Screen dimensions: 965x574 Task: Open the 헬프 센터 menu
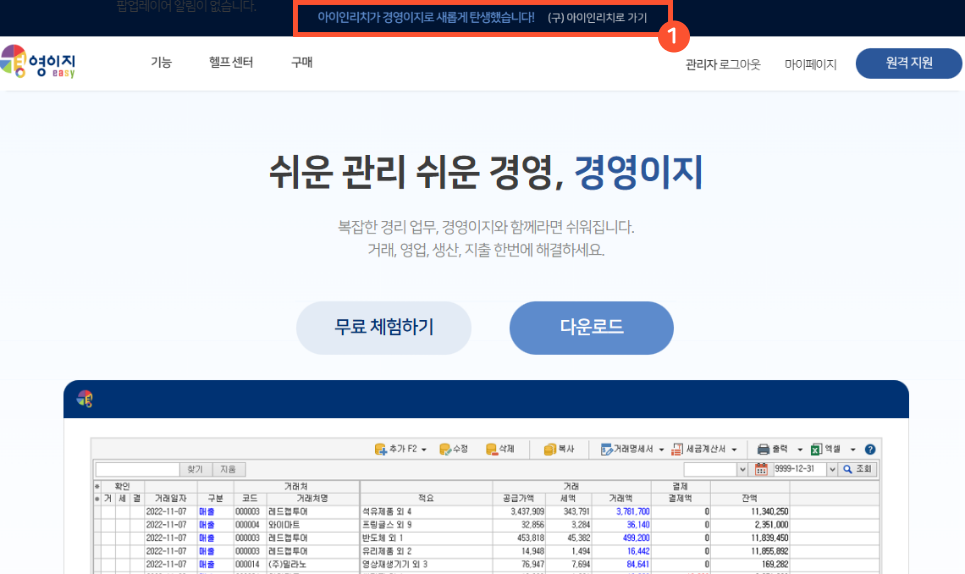231,63
